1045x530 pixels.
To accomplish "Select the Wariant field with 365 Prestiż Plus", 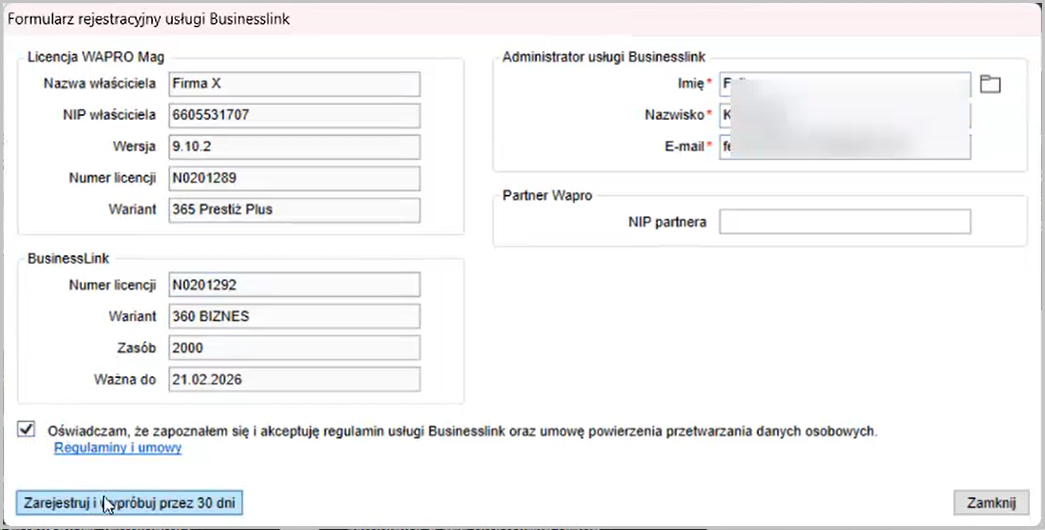I will pyautogui.click(x=294, y=210).
